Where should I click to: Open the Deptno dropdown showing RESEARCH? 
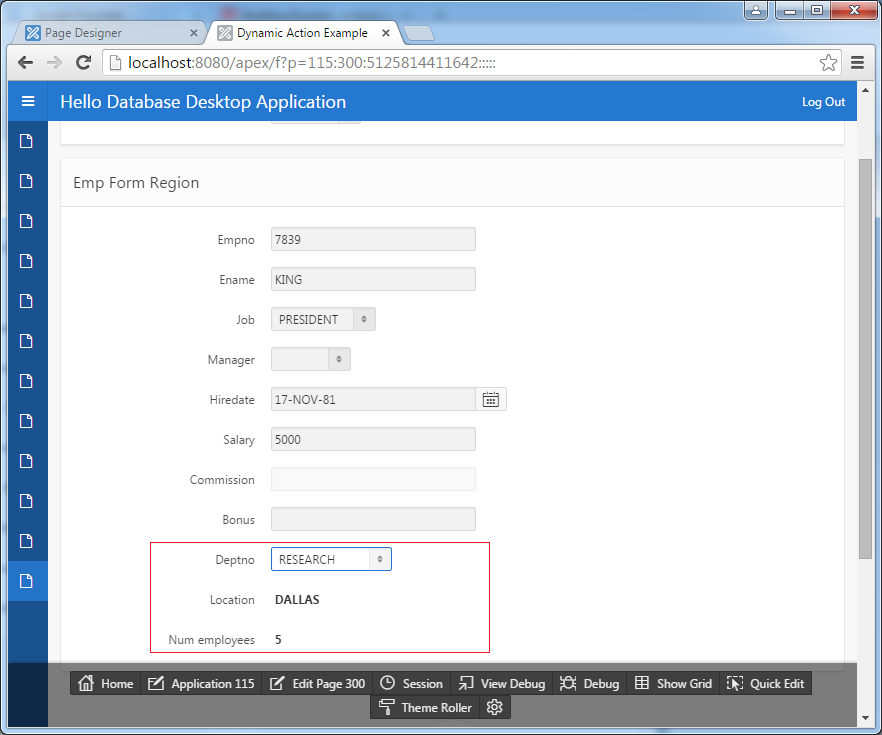[x=331, y=559]
